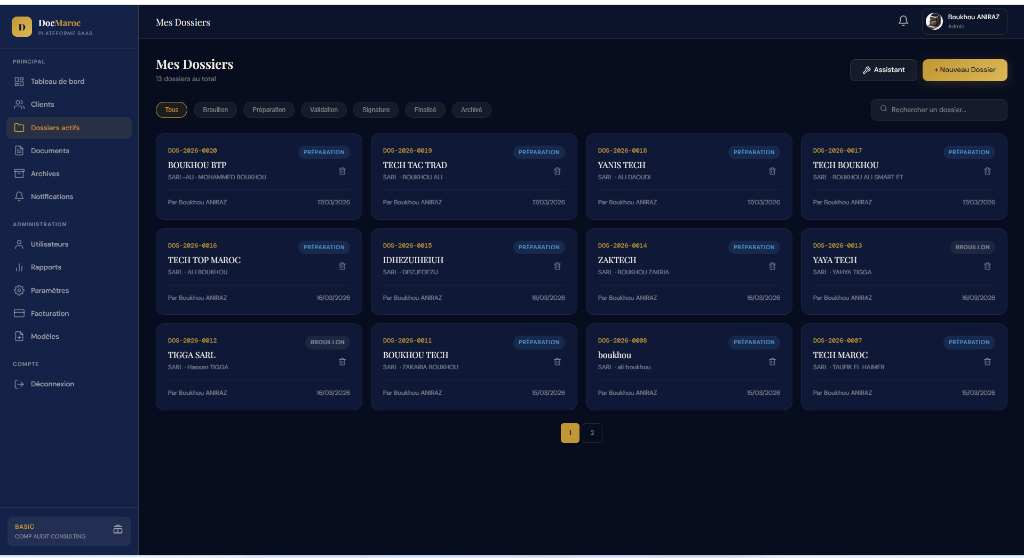Screen dimensions: 1024x558
Task: Click the notification bell icon in header
Action: (903, 21)
